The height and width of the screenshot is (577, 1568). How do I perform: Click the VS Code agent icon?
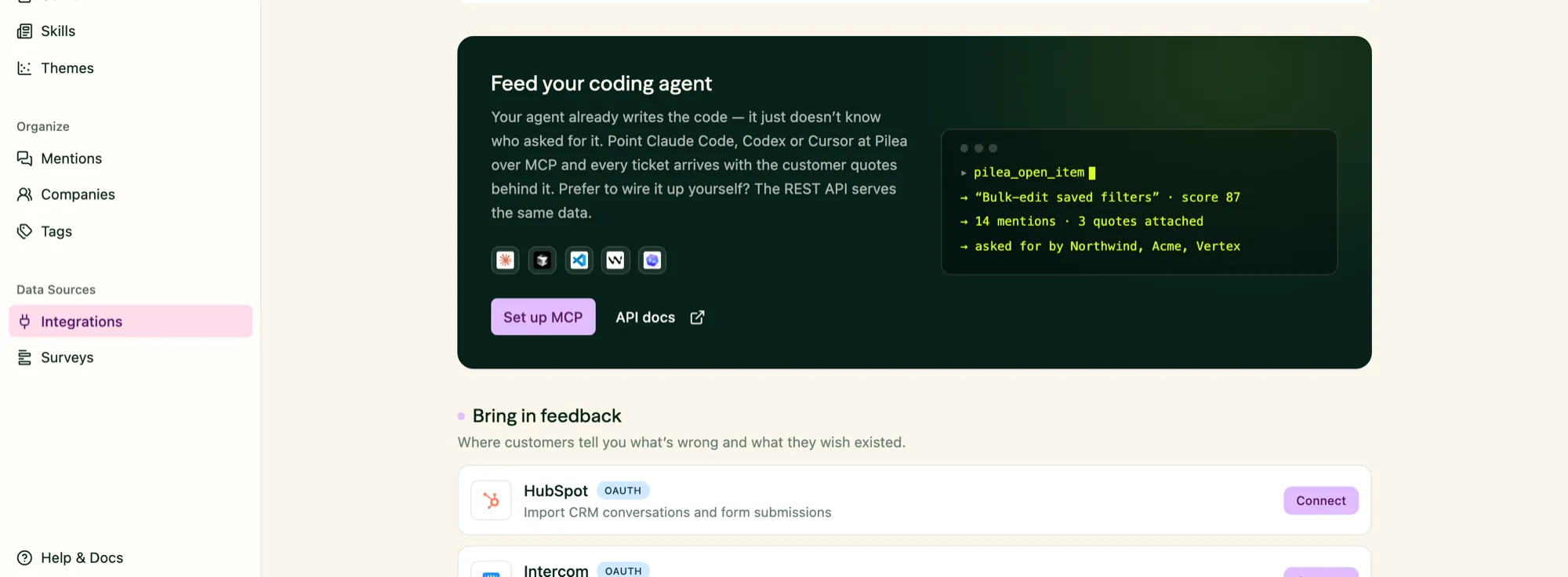pos(579,260)
